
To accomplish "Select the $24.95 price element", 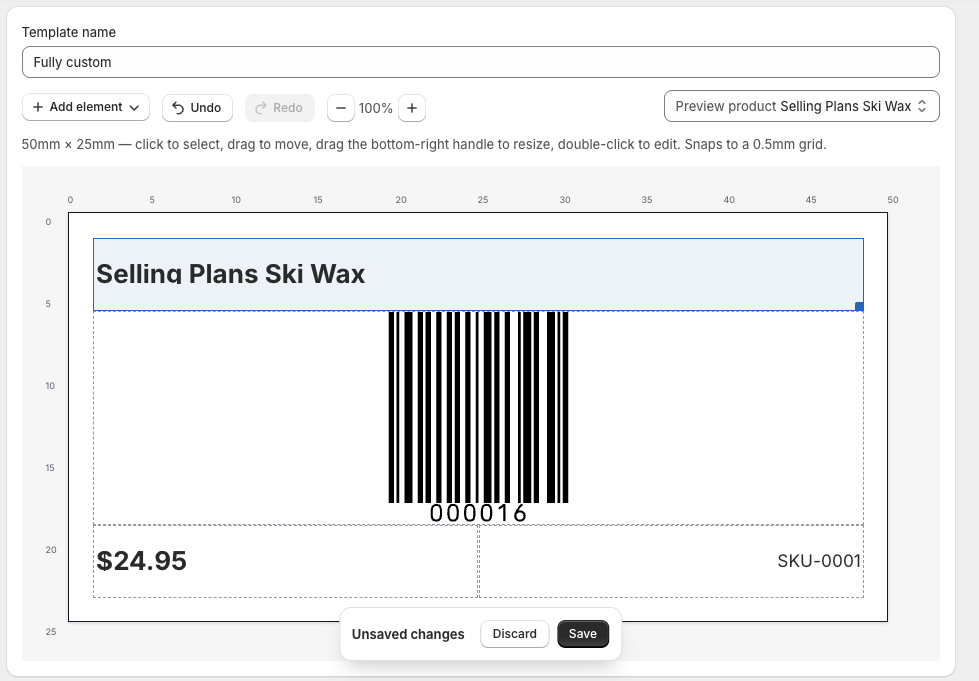I will pyautogui.click(x=285, y=561).
